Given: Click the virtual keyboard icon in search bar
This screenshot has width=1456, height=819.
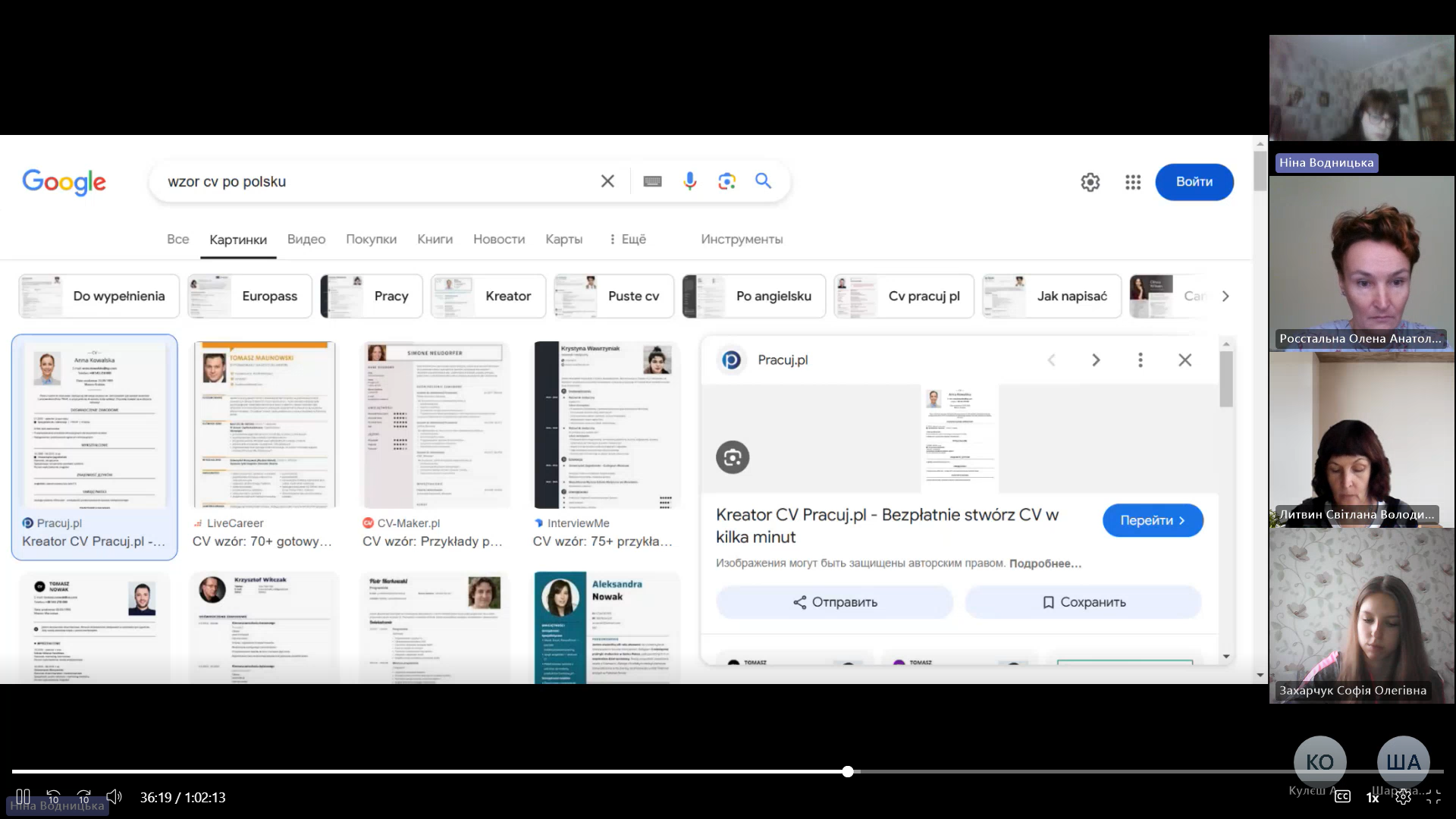Looking at the screenshot, I should pyautogui.click(x=652, y=181).
